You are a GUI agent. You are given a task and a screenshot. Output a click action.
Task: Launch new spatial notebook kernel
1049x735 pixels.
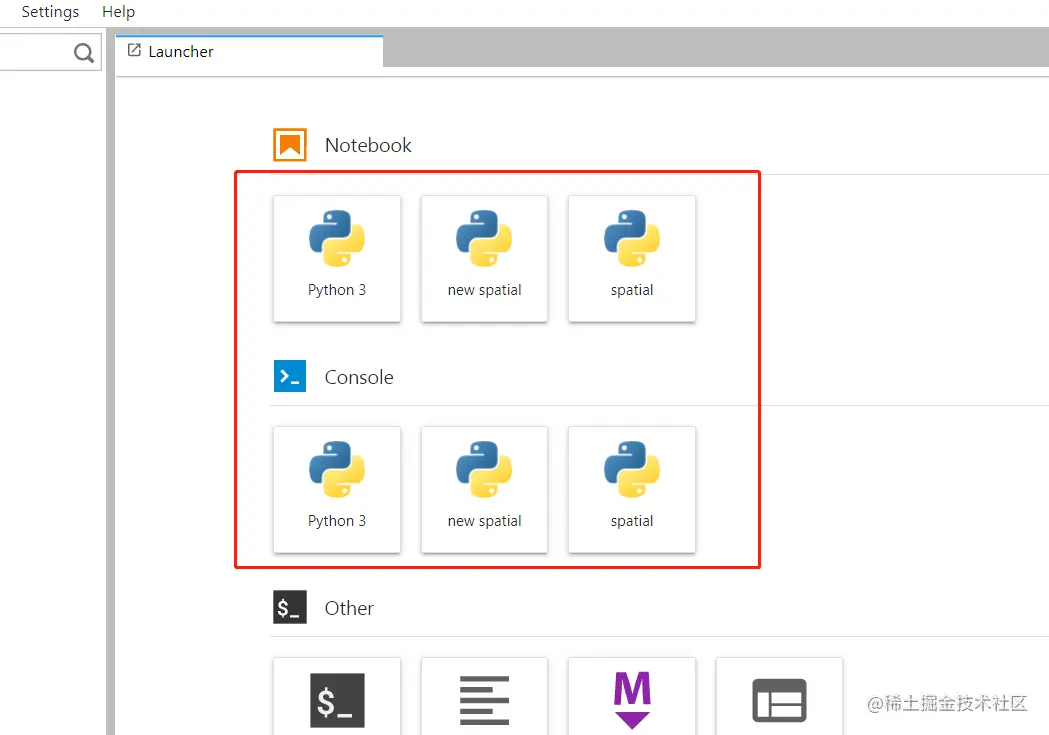(x=484, y=259)
